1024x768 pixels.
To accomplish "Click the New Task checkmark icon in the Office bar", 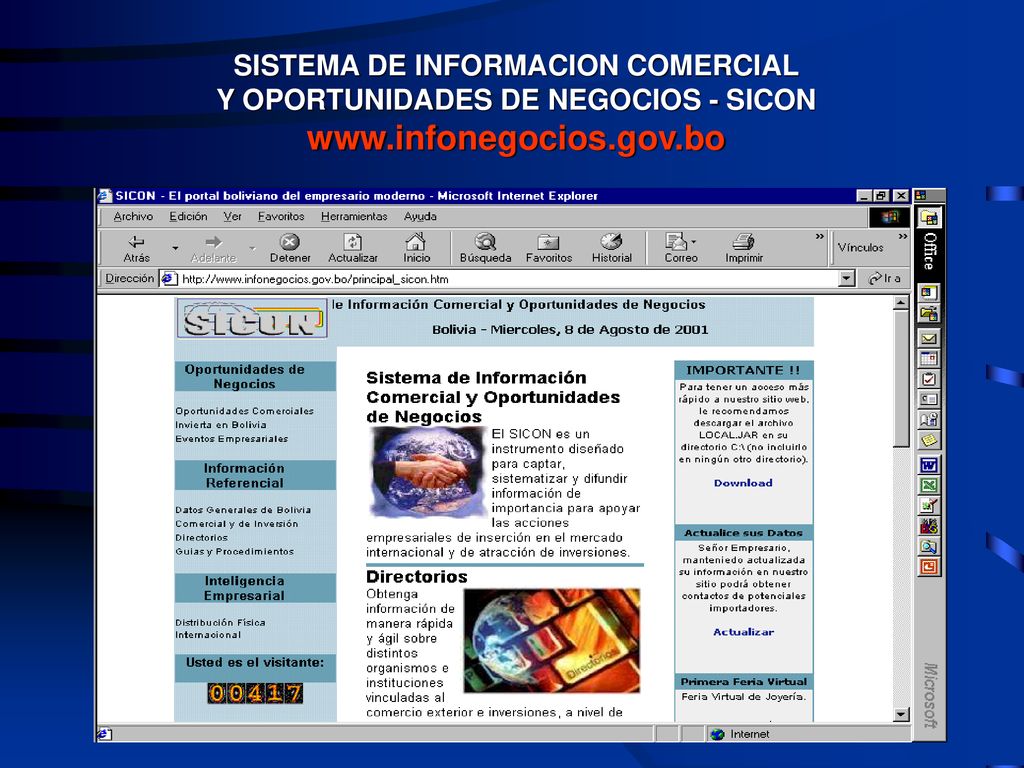I will (929, 379).
